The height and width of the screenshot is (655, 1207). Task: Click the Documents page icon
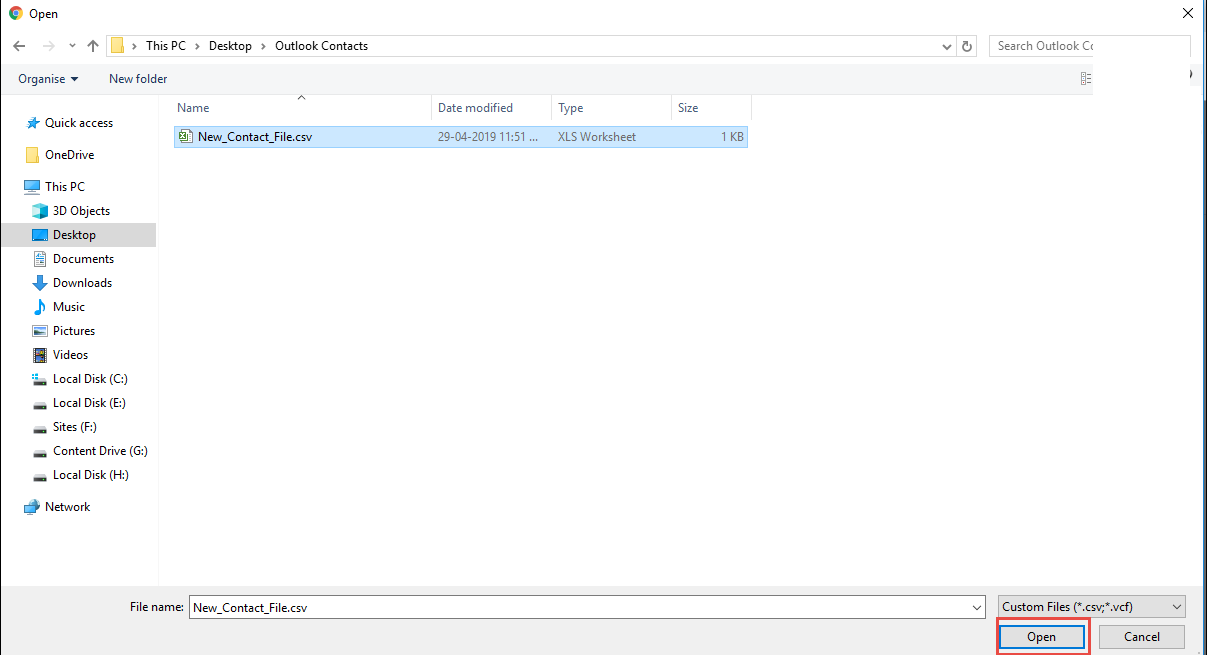point(40,259)
